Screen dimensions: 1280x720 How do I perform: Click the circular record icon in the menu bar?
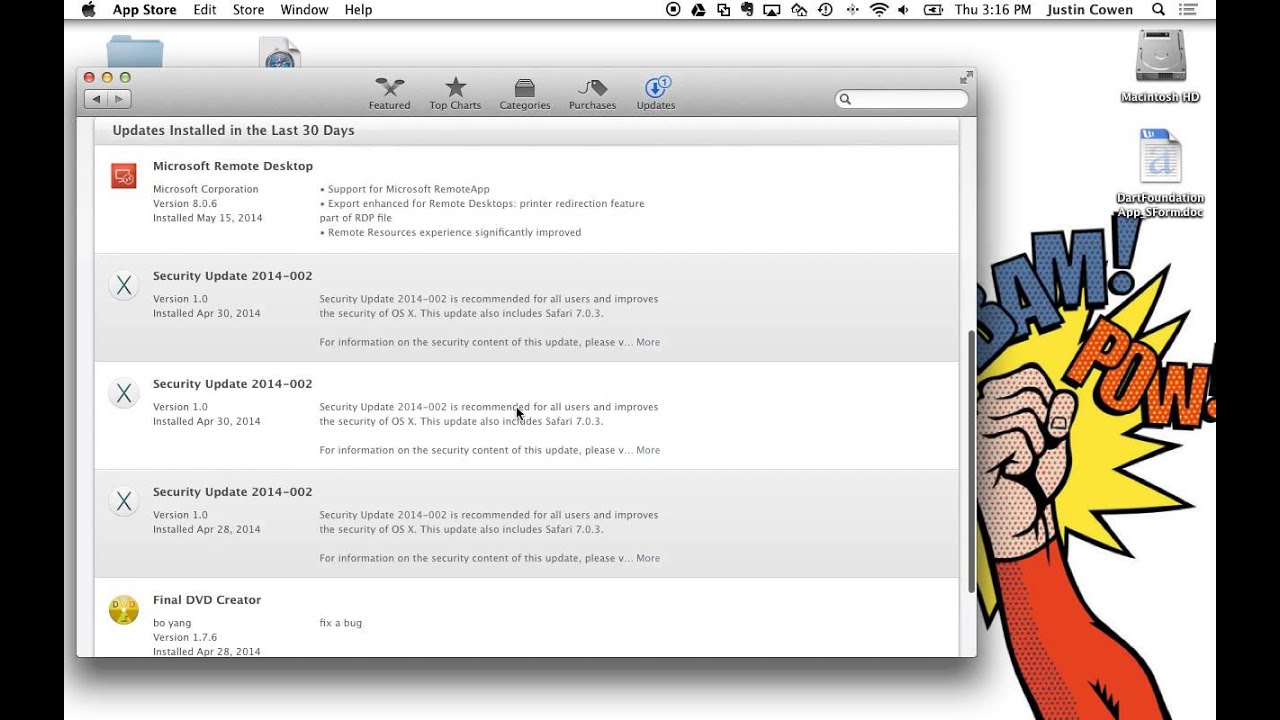coord(673,10)
